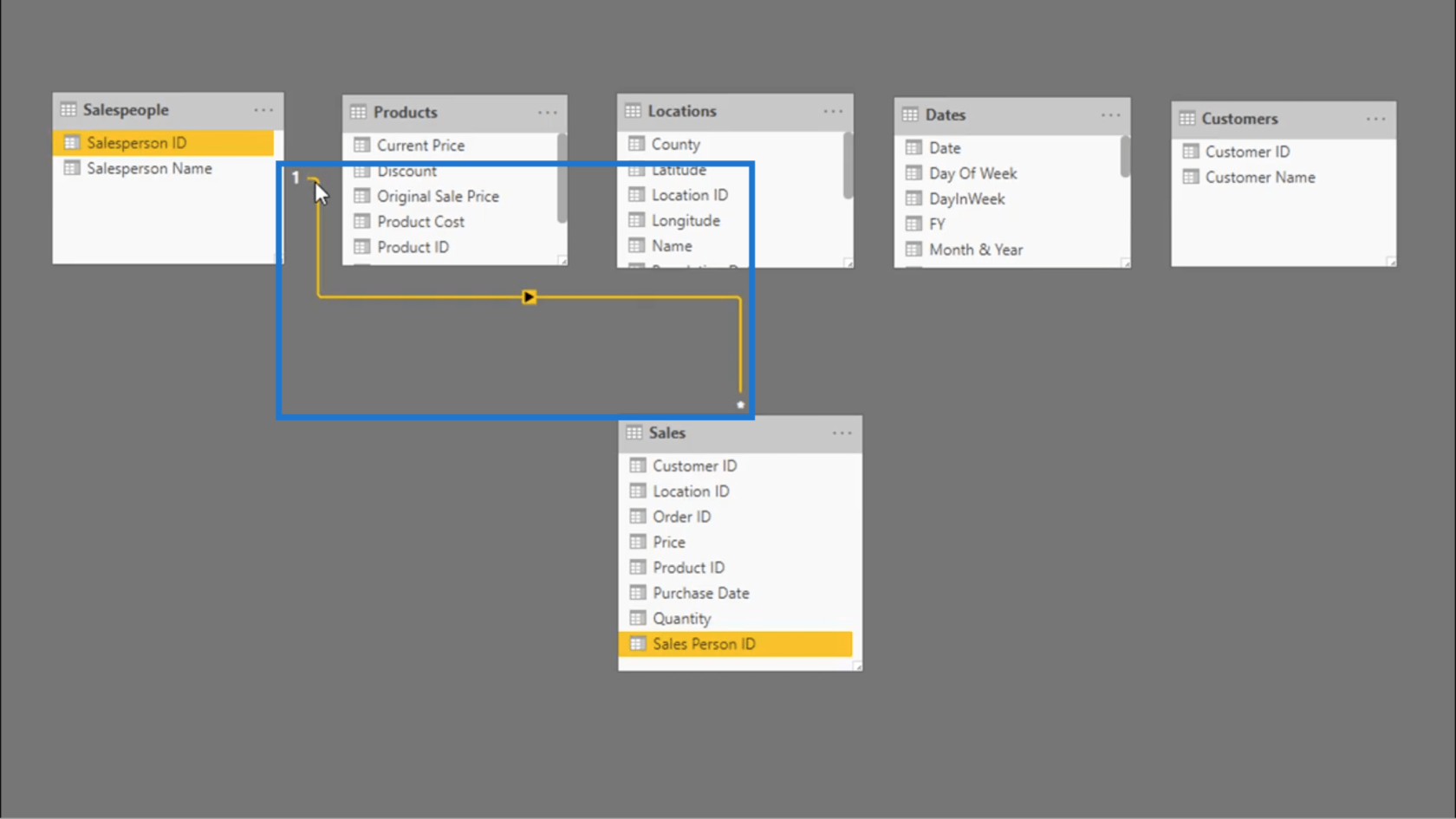Click the DayInWeek column icon

(x=913, y=198)
